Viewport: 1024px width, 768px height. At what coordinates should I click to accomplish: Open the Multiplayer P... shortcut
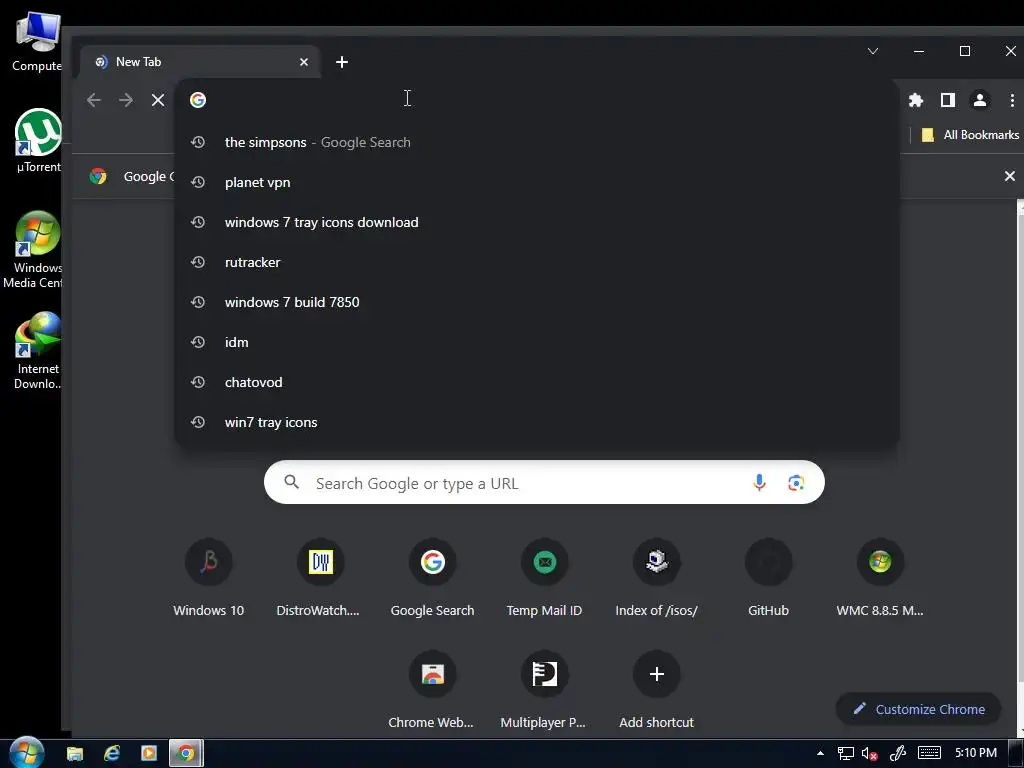(x=544, y=690)
